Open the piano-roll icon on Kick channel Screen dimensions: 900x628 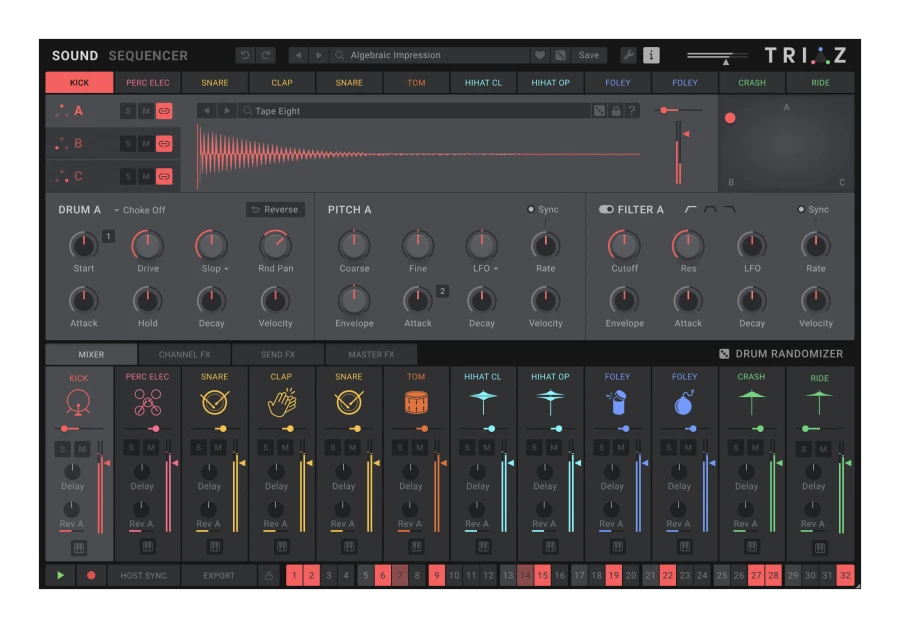coord(79,548)
